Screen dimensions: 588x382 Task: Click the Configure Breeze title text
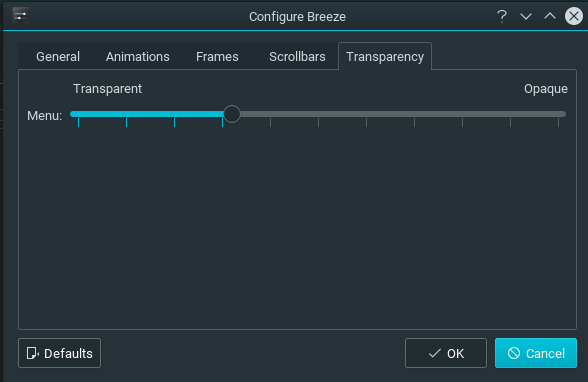(x=297, y=17)
